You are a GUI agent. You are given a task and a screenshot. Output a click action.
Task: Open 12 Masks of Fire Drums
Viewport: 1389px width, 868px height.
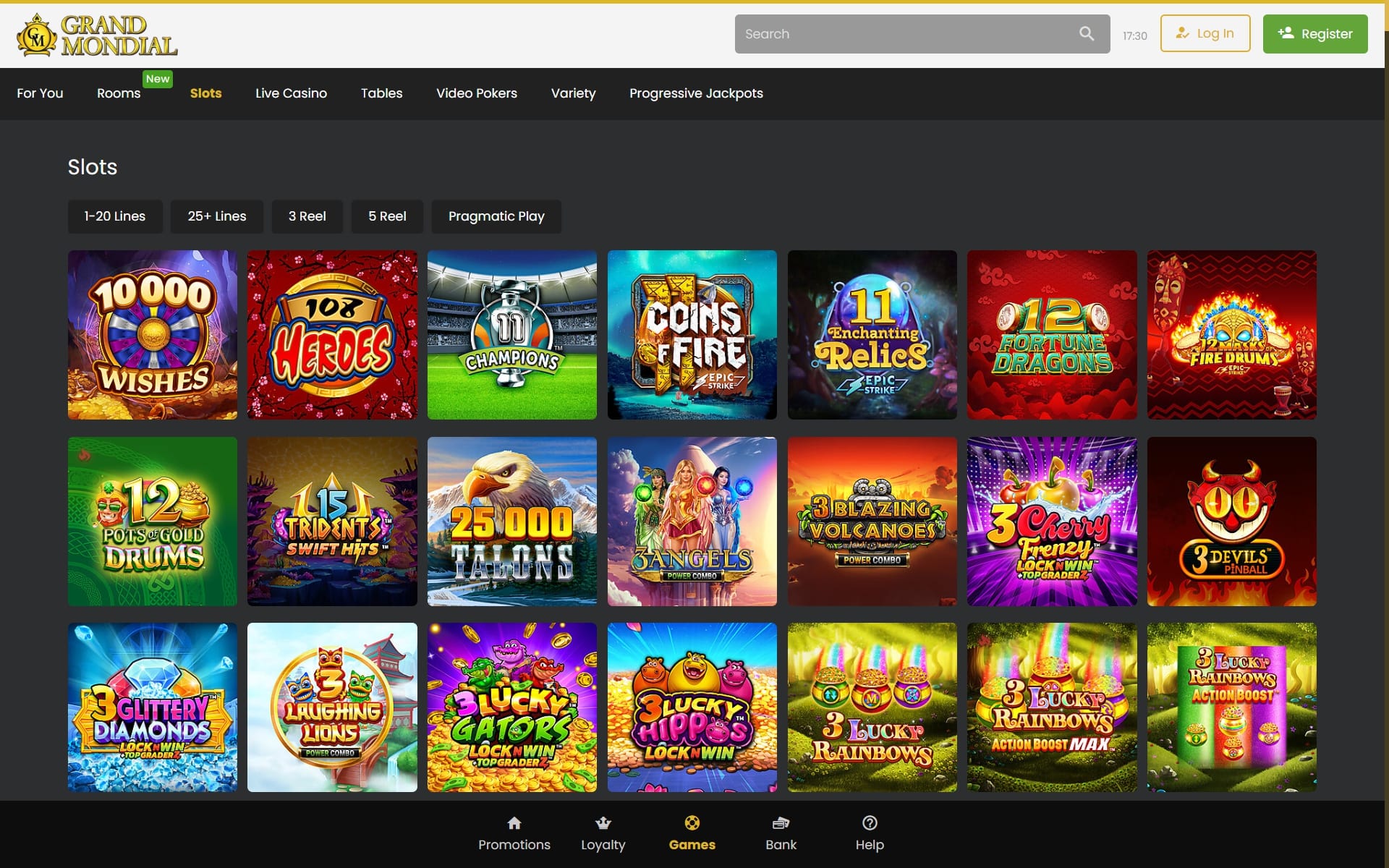click(x=1232, y=335)
